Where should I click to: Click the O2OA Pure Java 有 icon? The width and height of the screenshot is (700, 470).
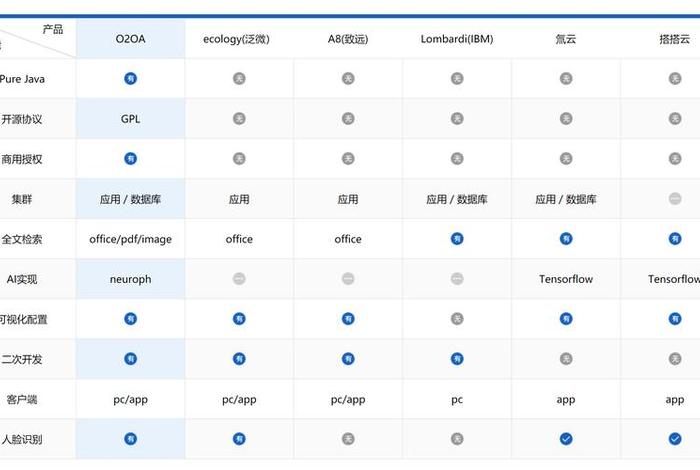point(130,78)
